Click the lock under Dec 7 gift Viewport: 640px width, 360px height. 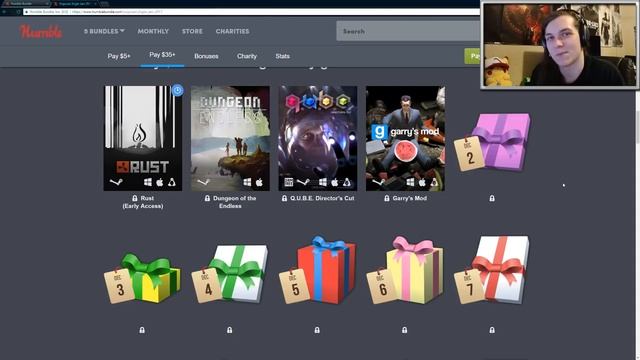point(492,330)
